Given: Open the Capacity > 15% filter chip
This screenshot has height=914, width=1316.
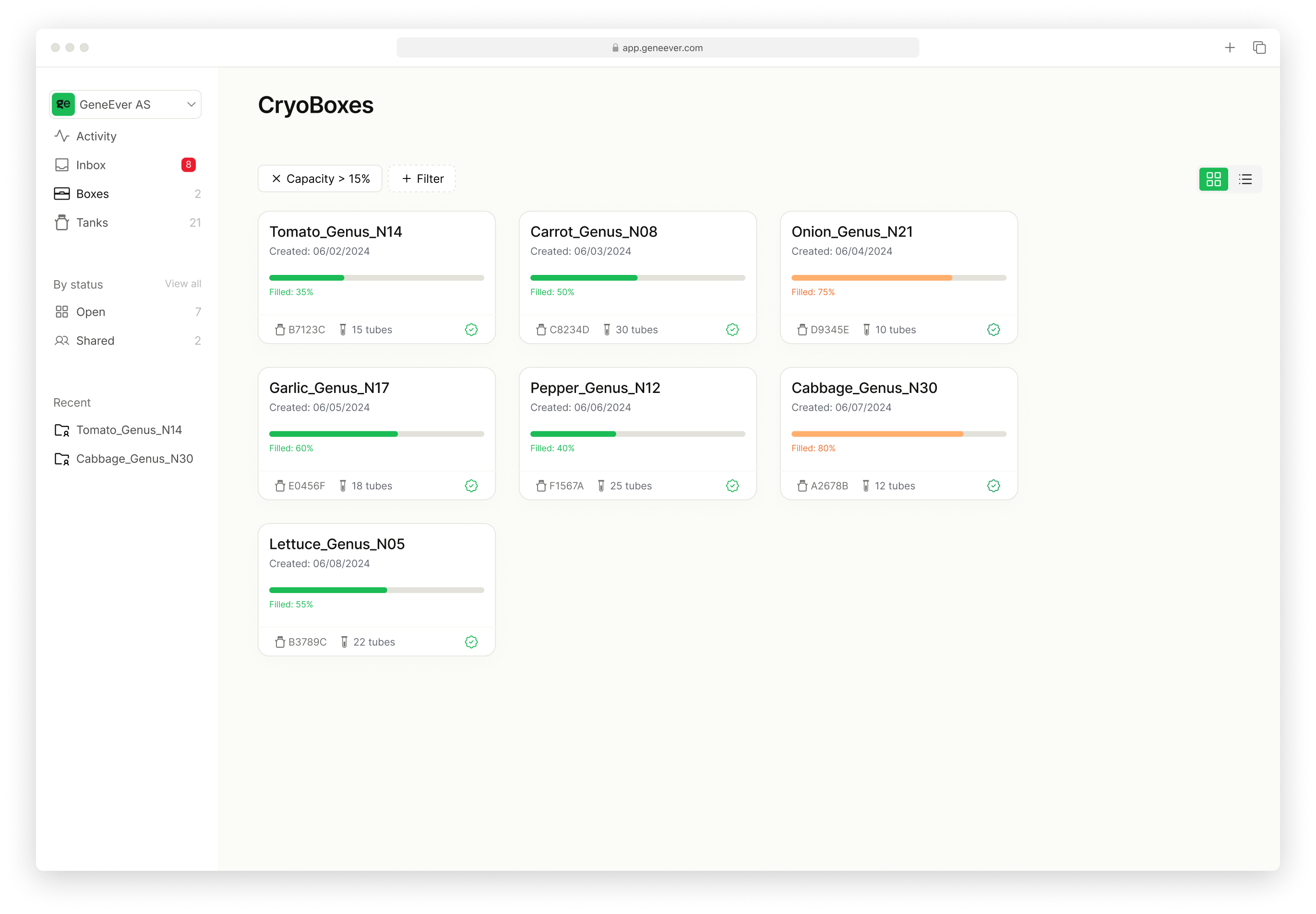Looking at the screenshot, I should (328, 178).
